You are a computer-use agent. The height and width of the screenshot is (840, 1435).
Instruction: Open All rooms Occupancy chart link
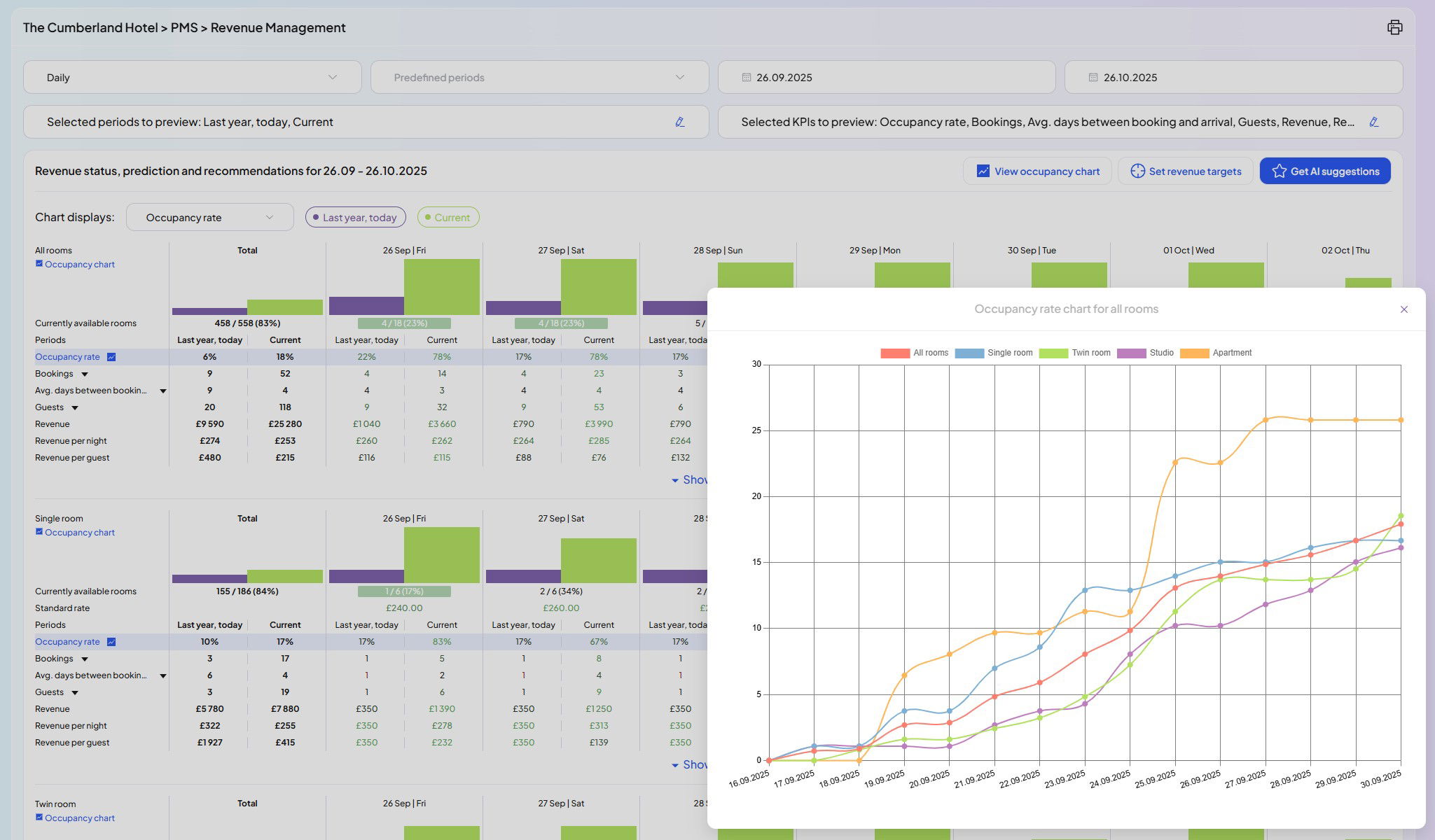pos(79,265)
